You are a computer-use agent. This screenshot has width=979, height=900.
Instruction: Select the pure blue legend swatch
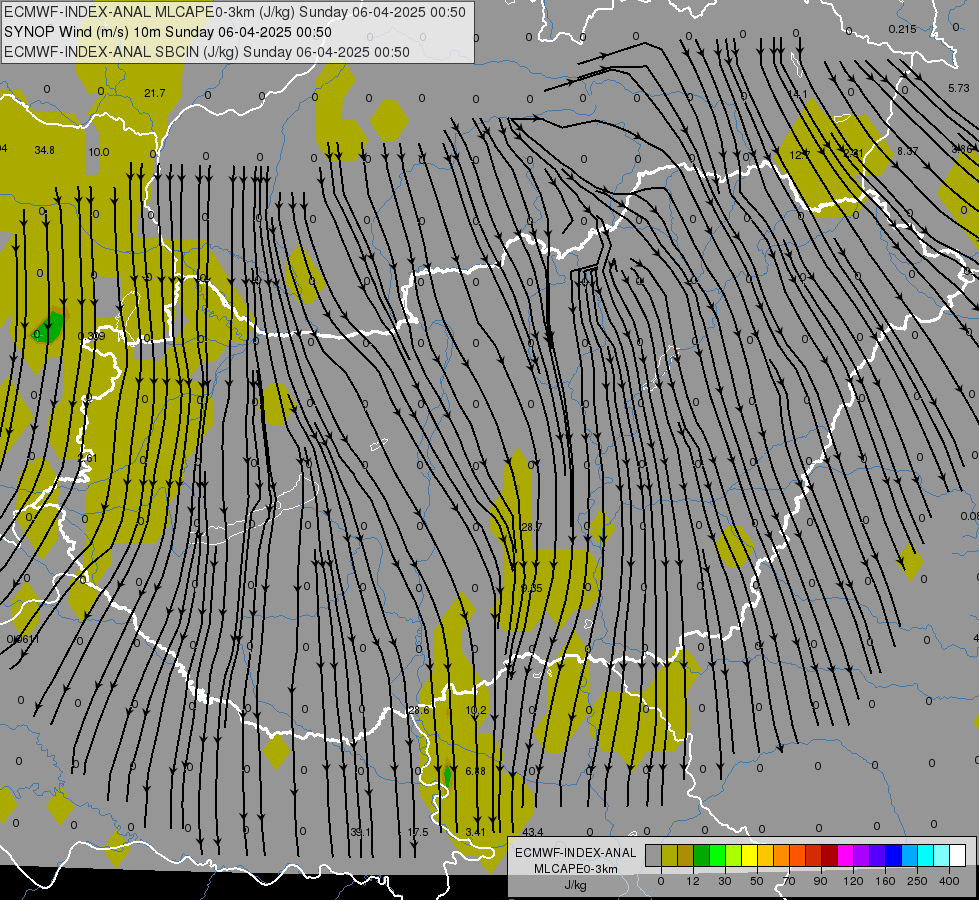pyautogui.click(x=893, y=855)
